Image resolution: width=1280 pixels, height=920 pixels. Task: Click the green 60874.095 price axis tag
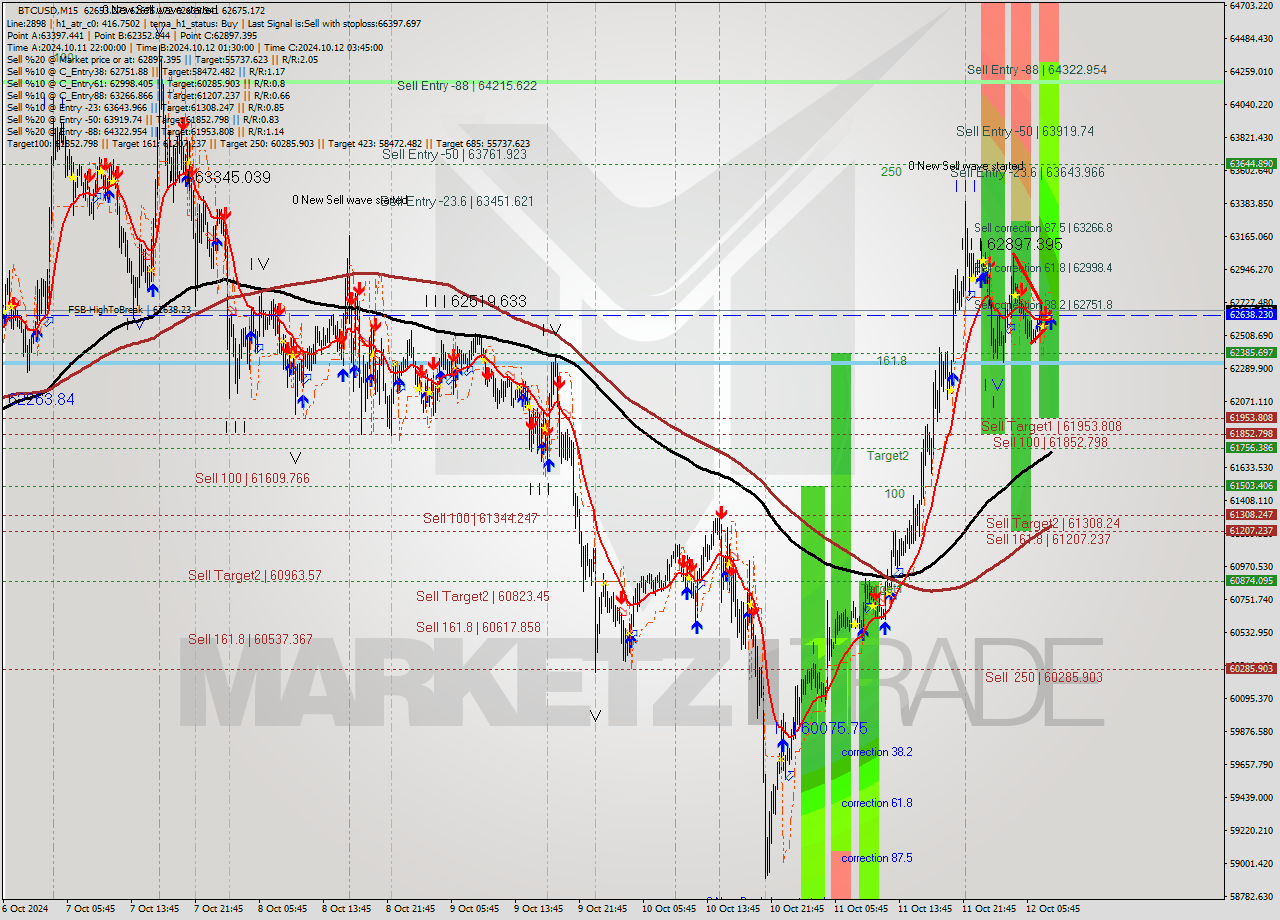coord(1251,580)
